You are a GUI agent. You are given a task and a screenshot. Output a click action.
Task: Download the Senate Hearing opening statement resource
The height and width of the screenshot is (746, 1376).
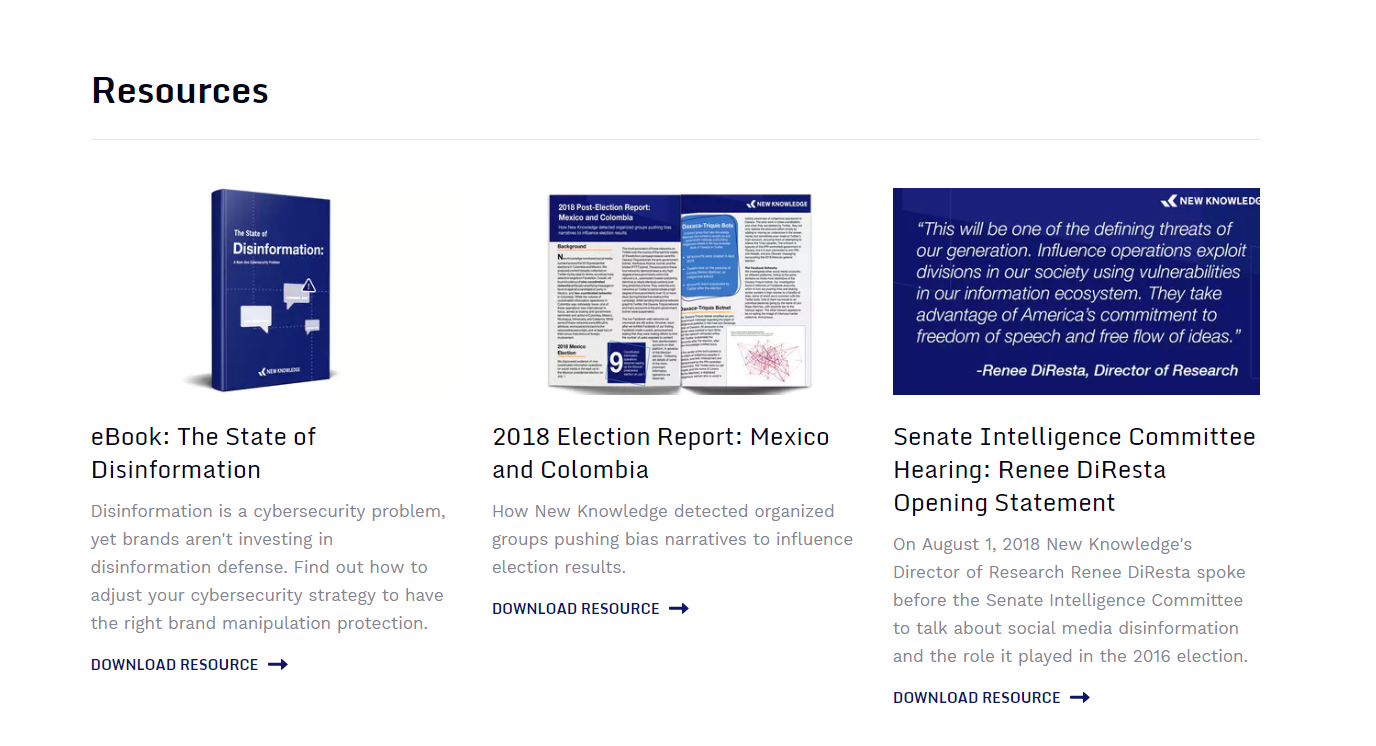click(991, 698)
